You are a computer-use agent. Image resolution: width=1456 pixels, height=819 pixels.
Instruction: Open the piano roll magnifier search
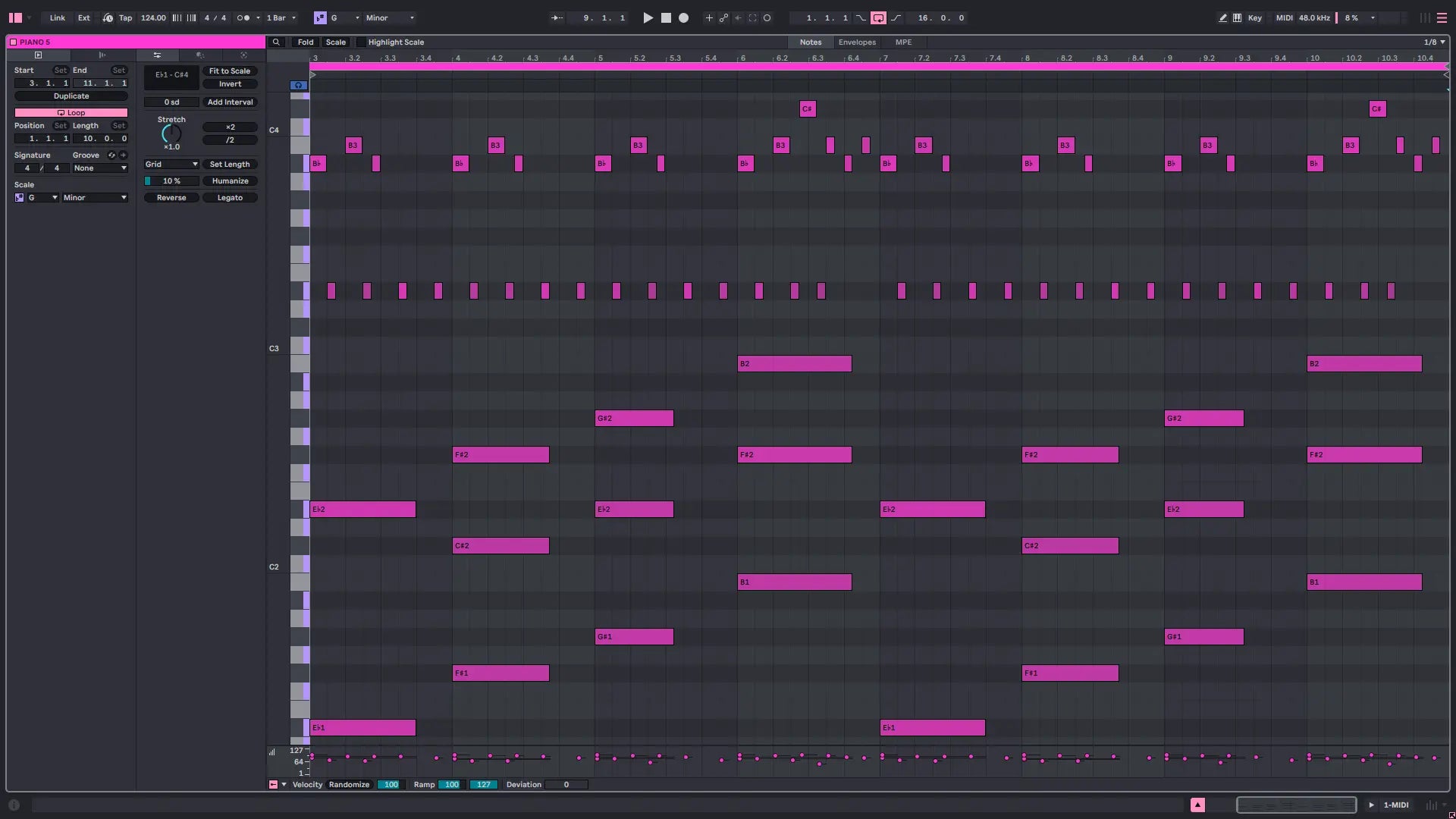pyautogui.click(x=277, y=42)
